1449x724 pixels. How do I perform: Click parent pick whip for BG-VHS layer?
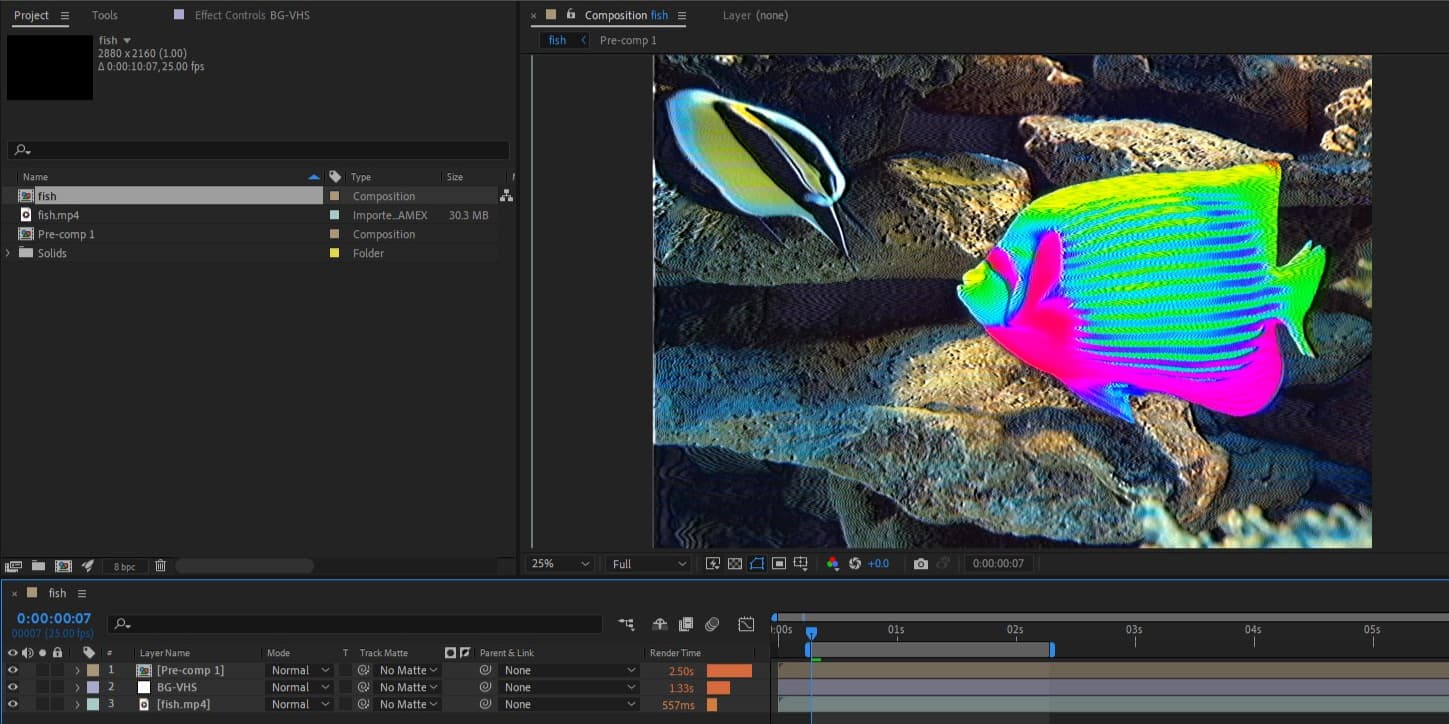485,687
